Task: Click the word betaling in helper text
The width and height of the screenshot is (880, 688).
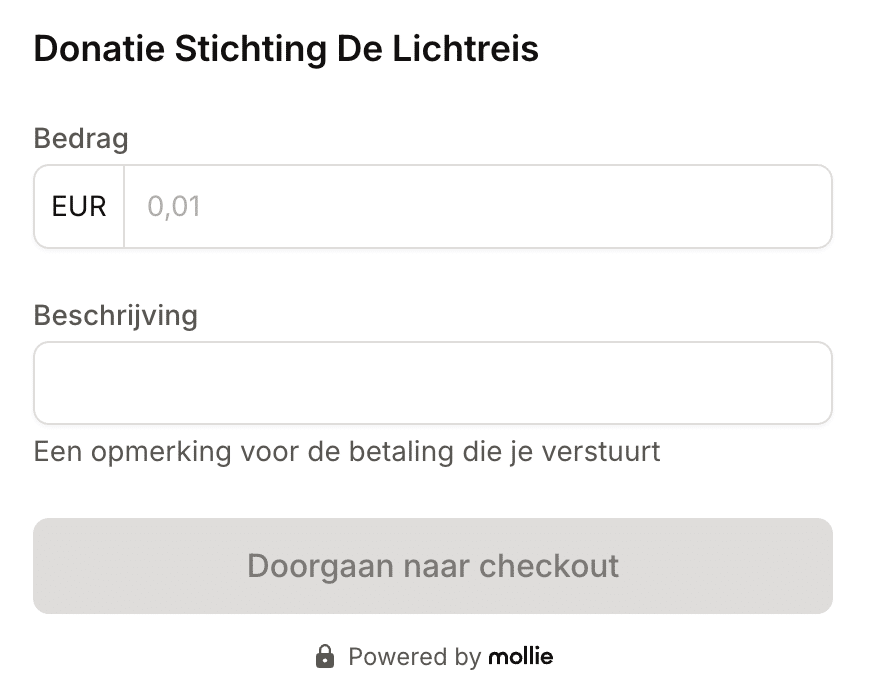Action: click(400, 451)
